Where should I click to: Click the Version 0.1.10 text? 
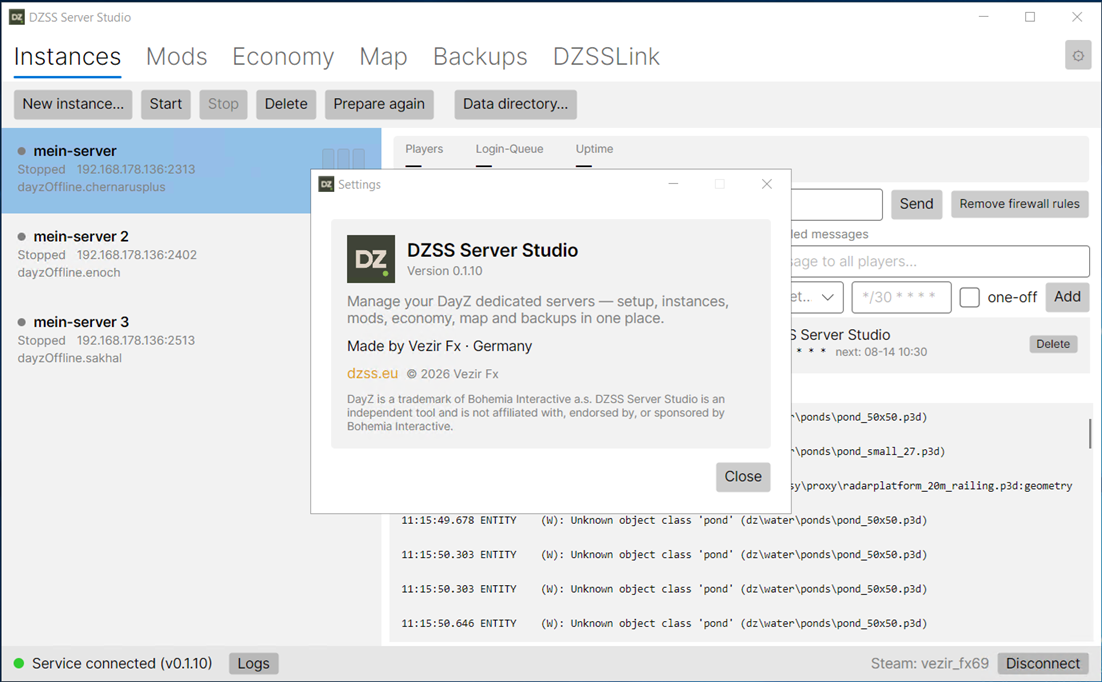coord(445,271)
